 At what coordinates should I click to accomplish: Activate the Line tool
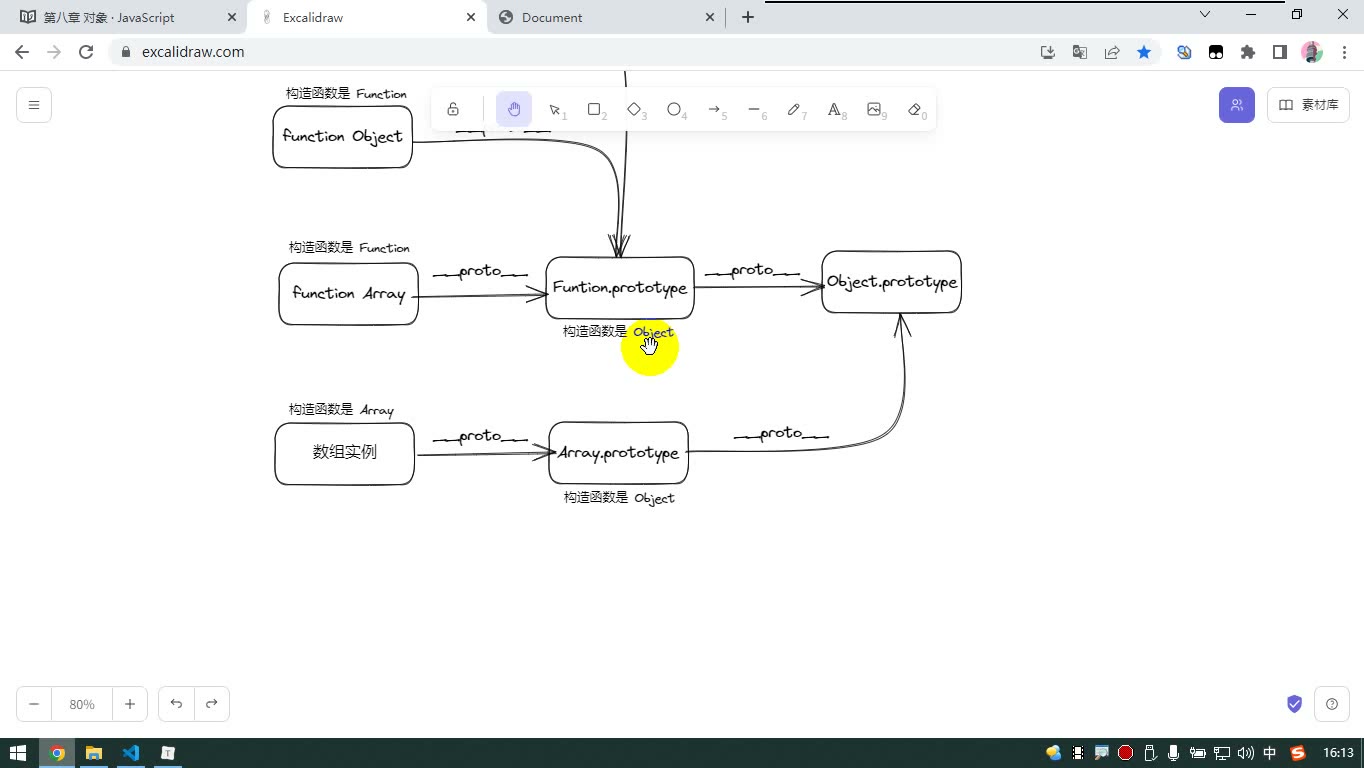pos(755,110)
